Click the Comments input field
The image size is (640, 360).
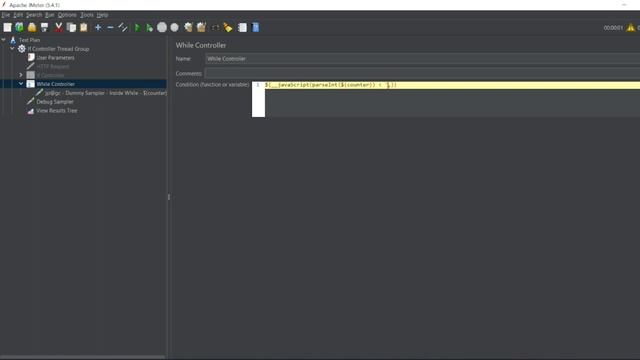pyautogui.click(x=422, y=73)
